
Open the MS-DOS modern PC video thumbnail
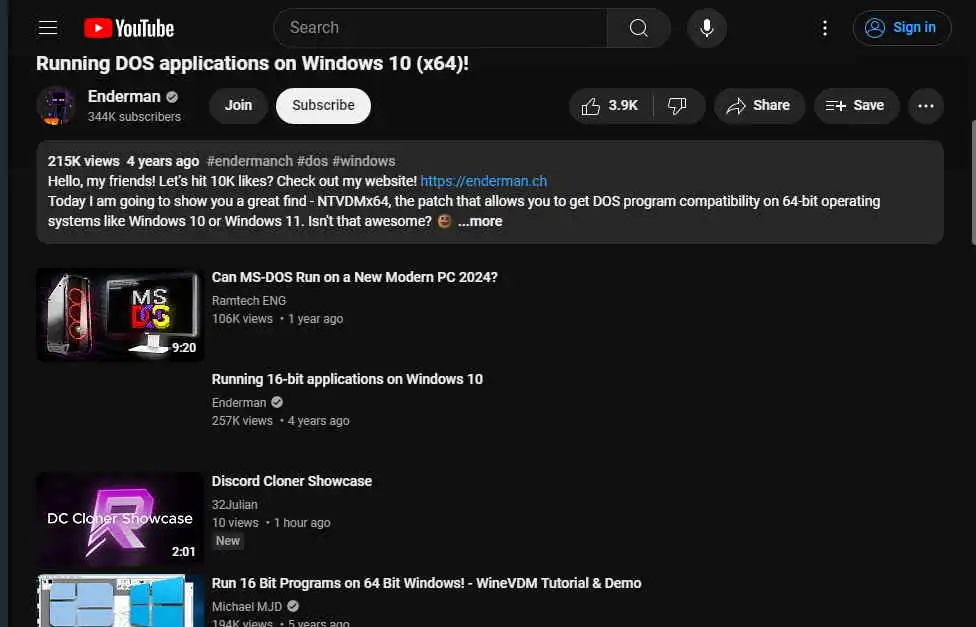pos(120,315)
